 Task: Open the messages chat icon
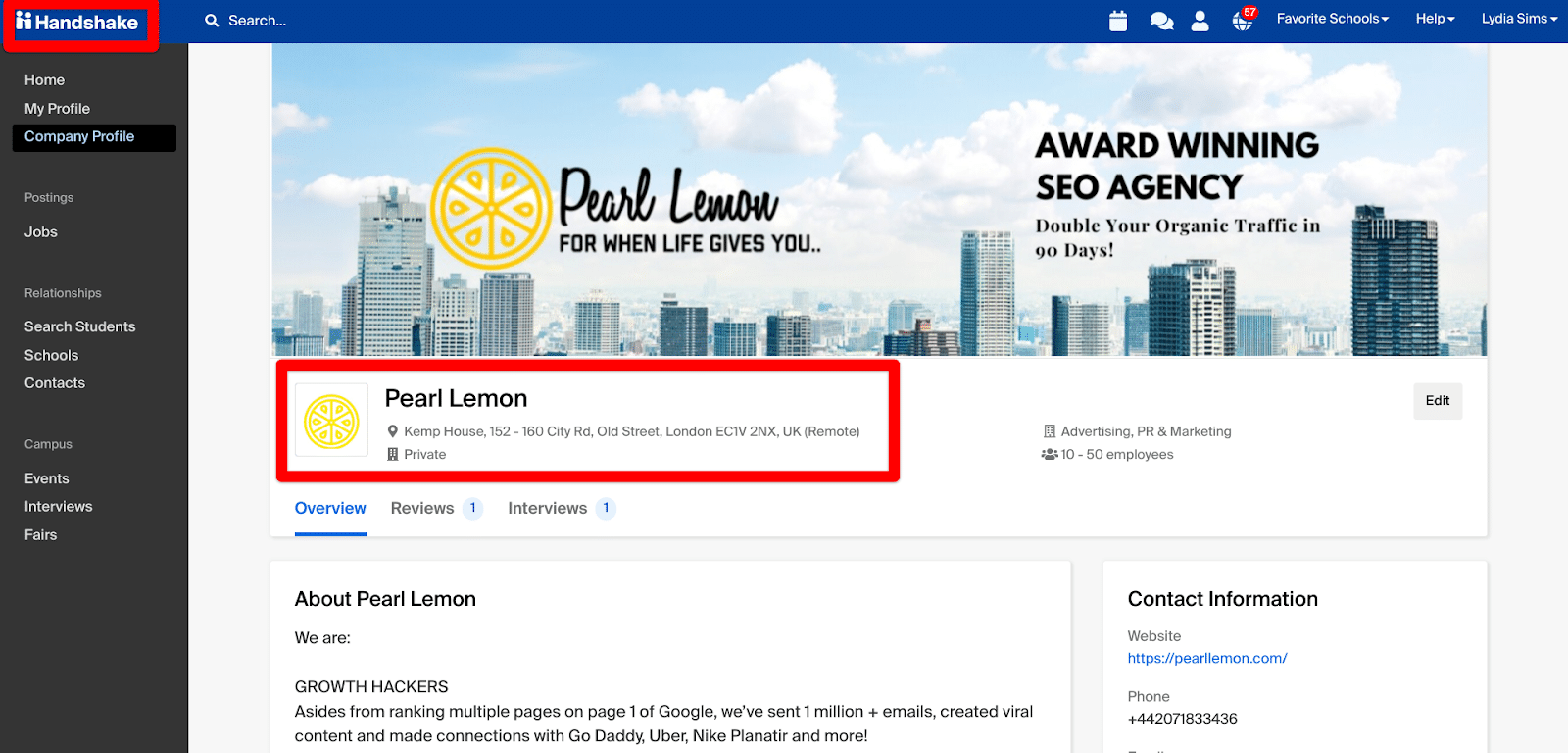[1161, 21]
